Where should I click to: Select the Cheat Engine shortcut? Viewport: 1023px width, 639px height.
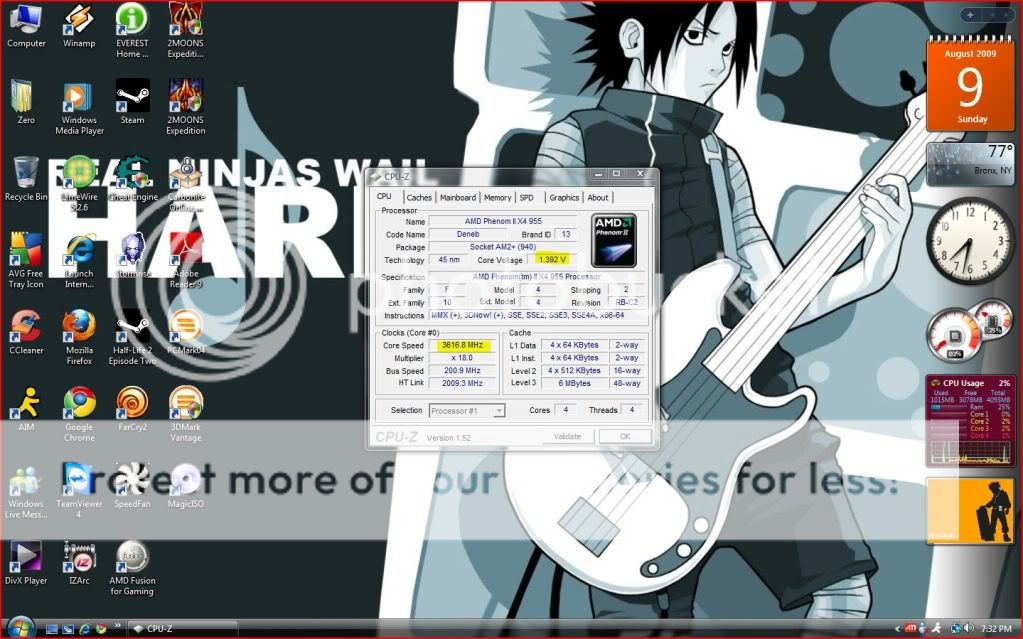[x=132, y=179]
